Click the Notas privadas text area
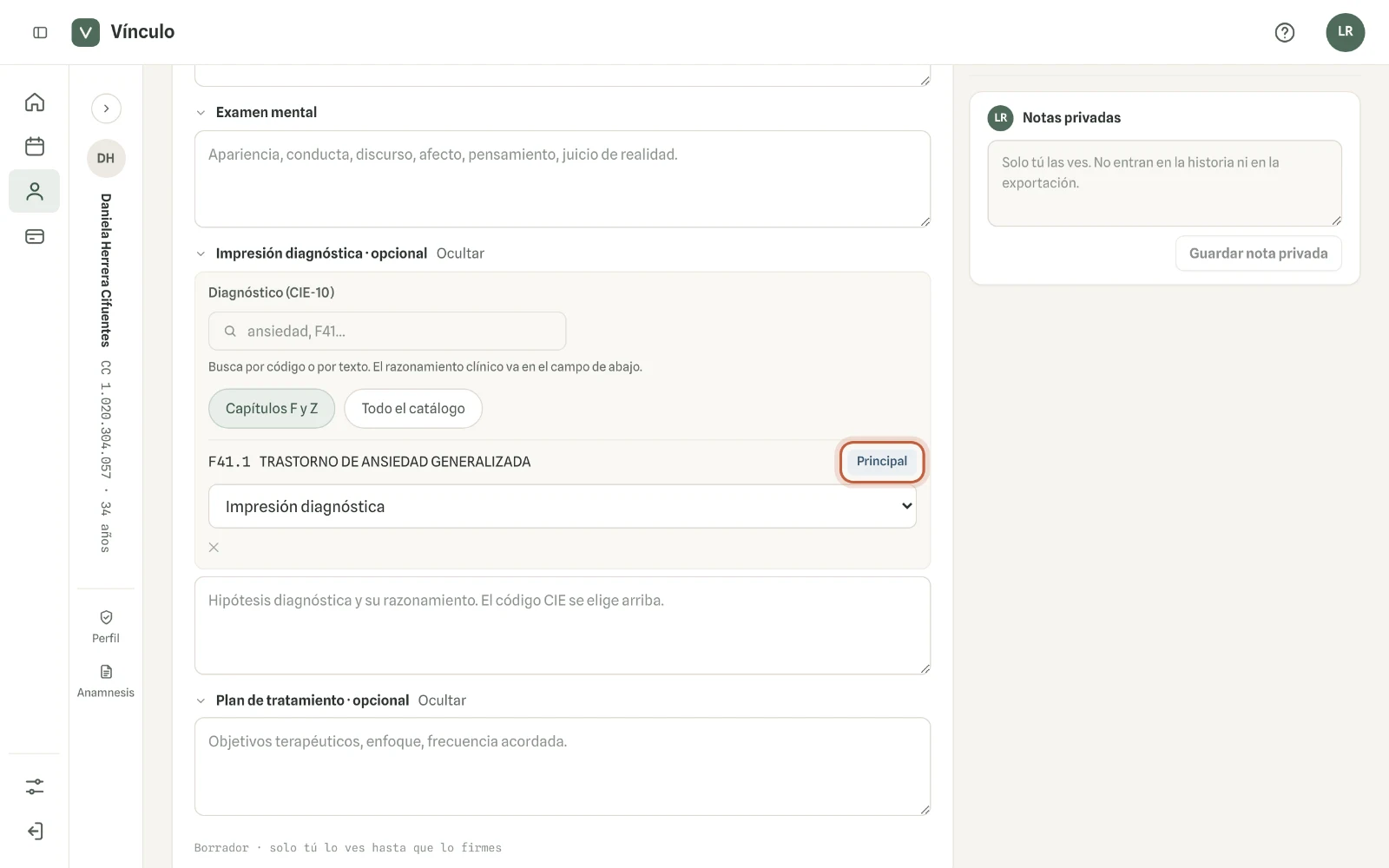This screenshot has height=868, width=1389. point(1164,183)
